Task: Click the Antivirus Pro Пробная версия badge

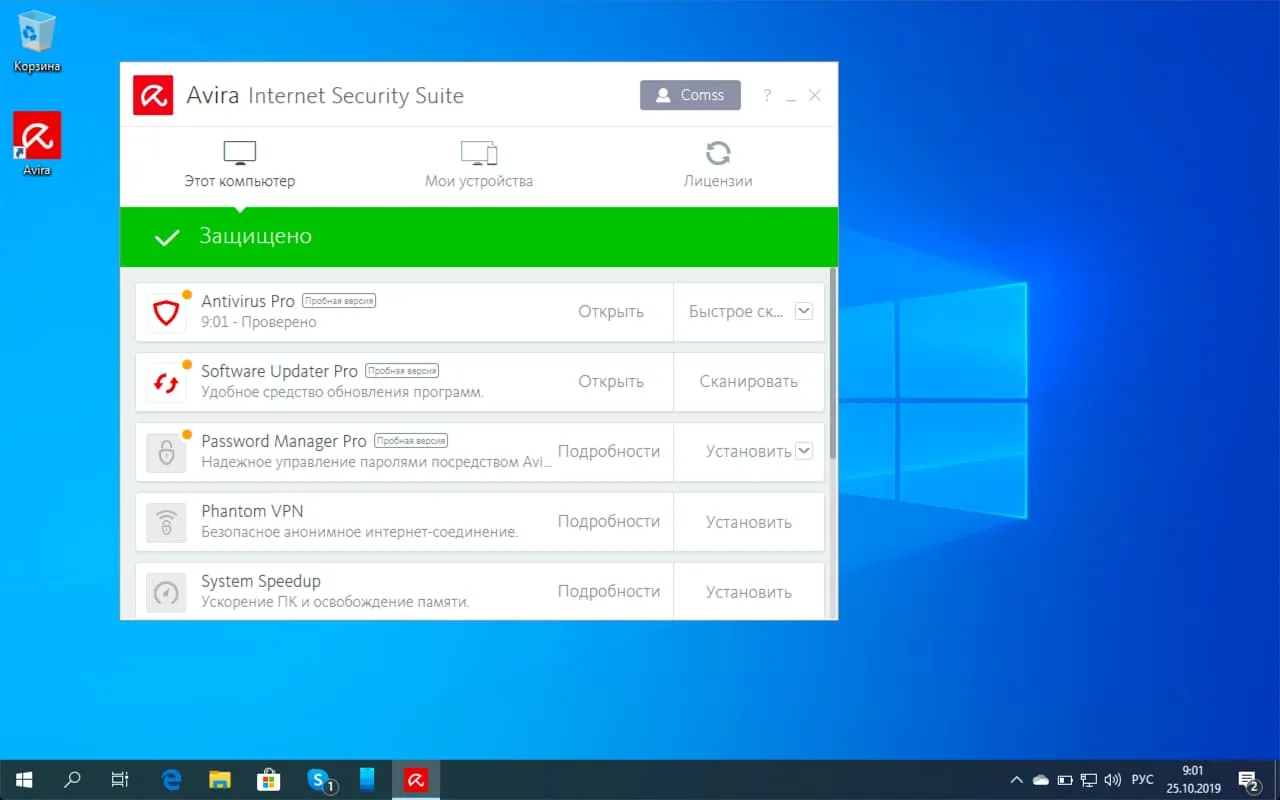Action: (x=339, y=301)
